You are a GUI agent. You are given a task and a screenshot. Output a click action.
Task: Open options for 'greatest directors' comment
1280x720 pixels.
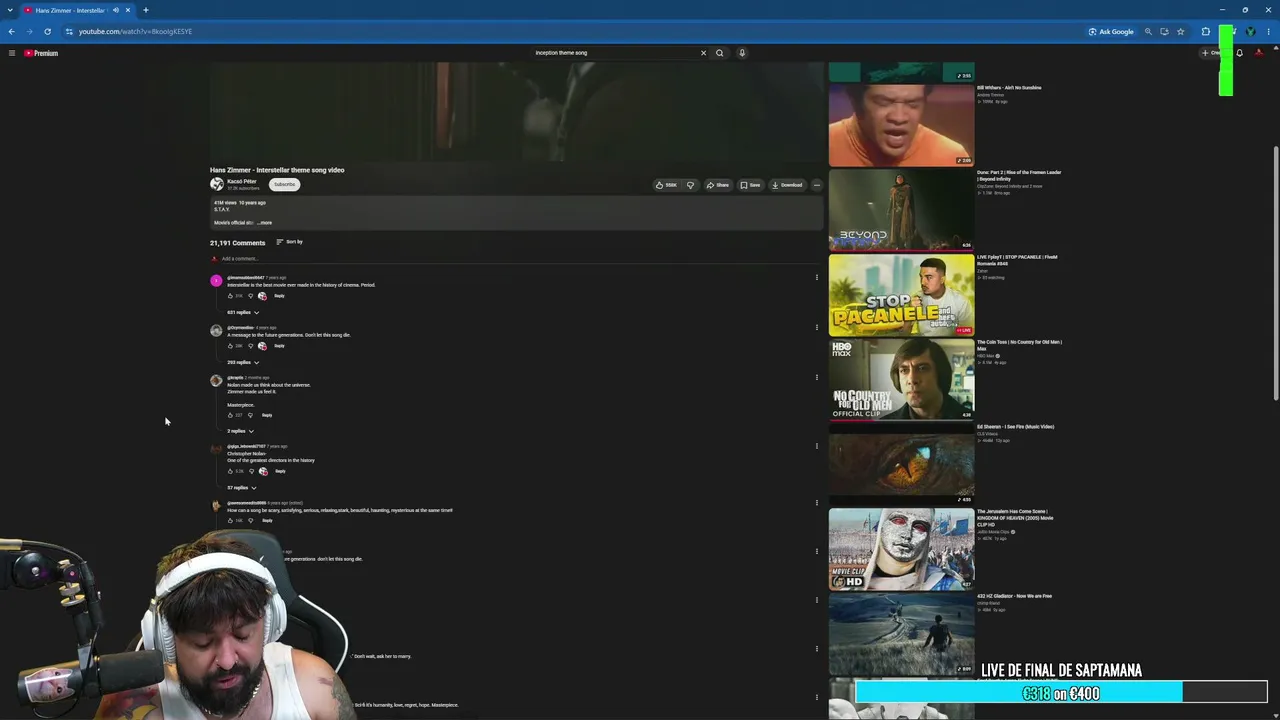point(816,446)
